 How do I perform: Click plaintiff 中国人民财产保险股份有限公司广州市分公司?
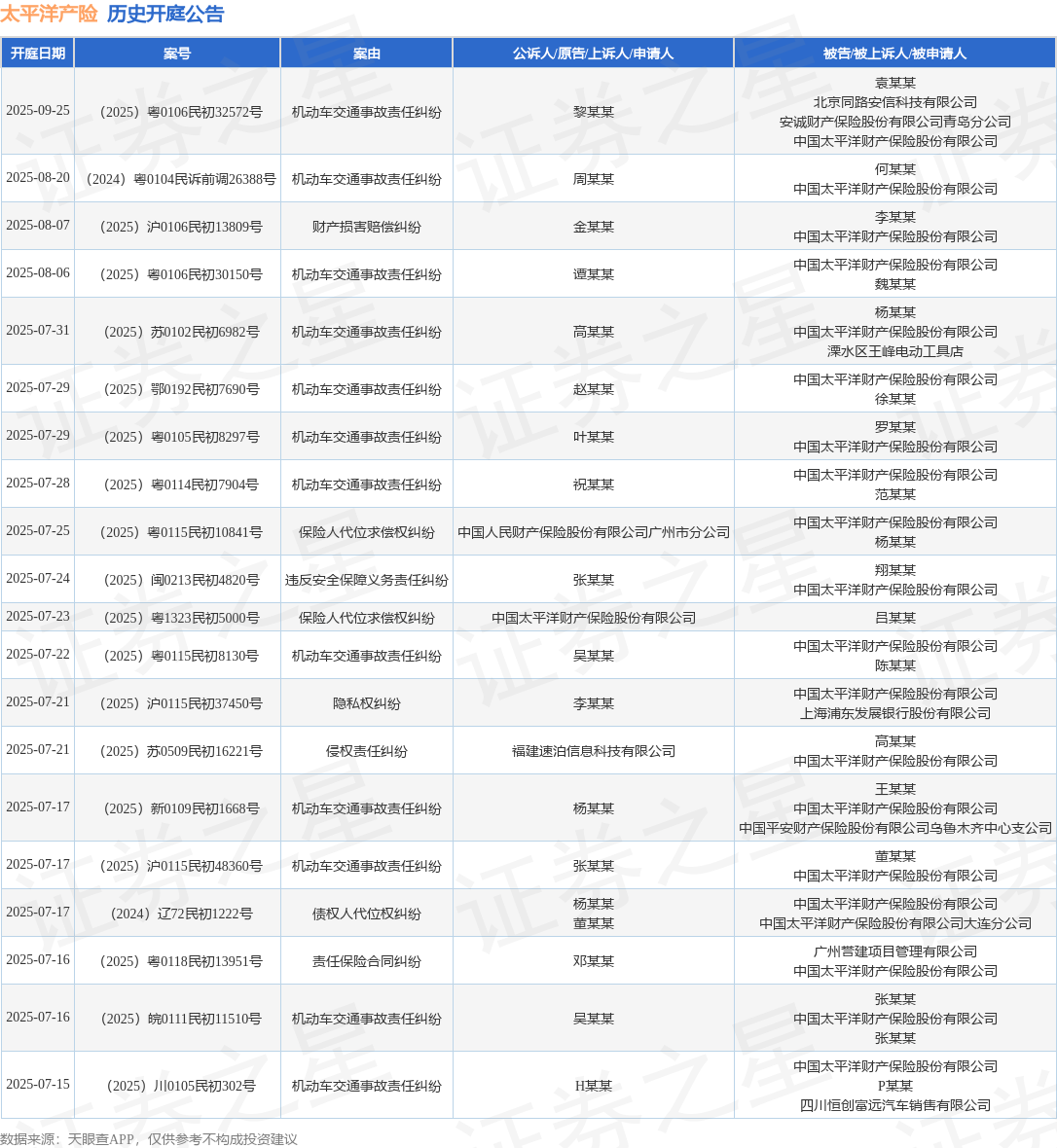tap(594, 532)
